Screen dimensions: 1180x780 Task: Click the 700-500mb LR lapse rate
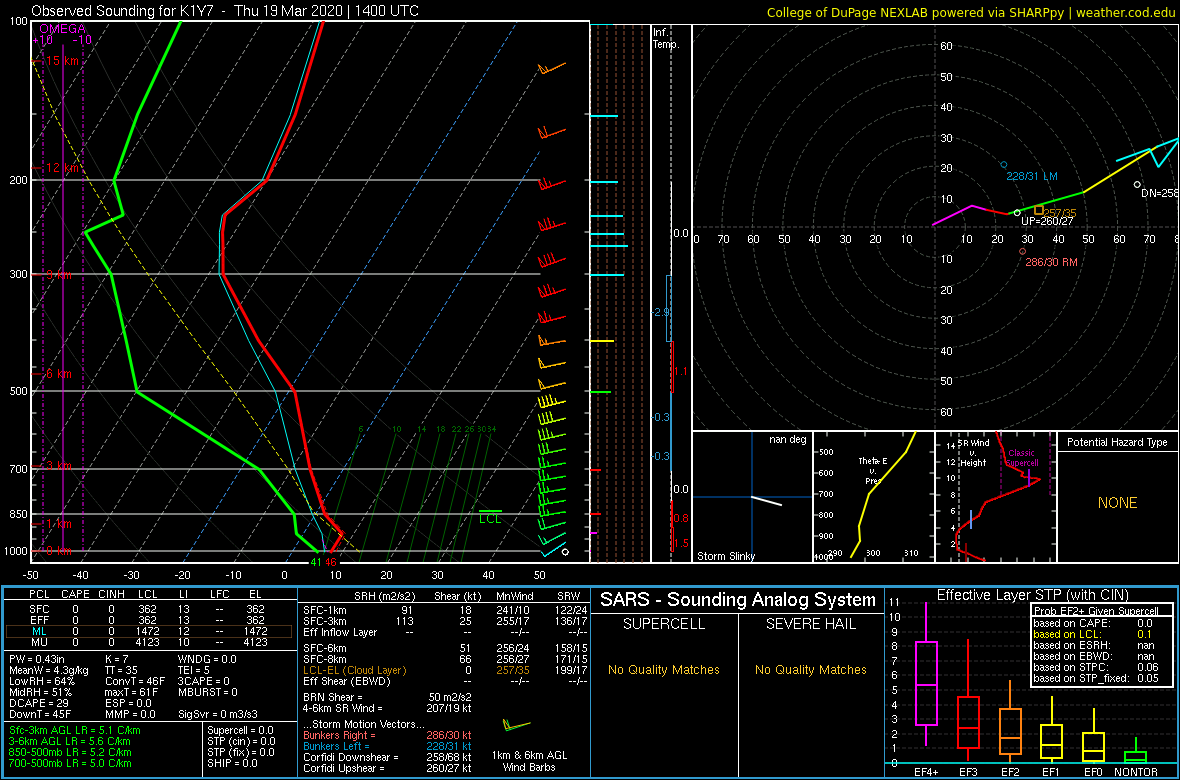69,763
